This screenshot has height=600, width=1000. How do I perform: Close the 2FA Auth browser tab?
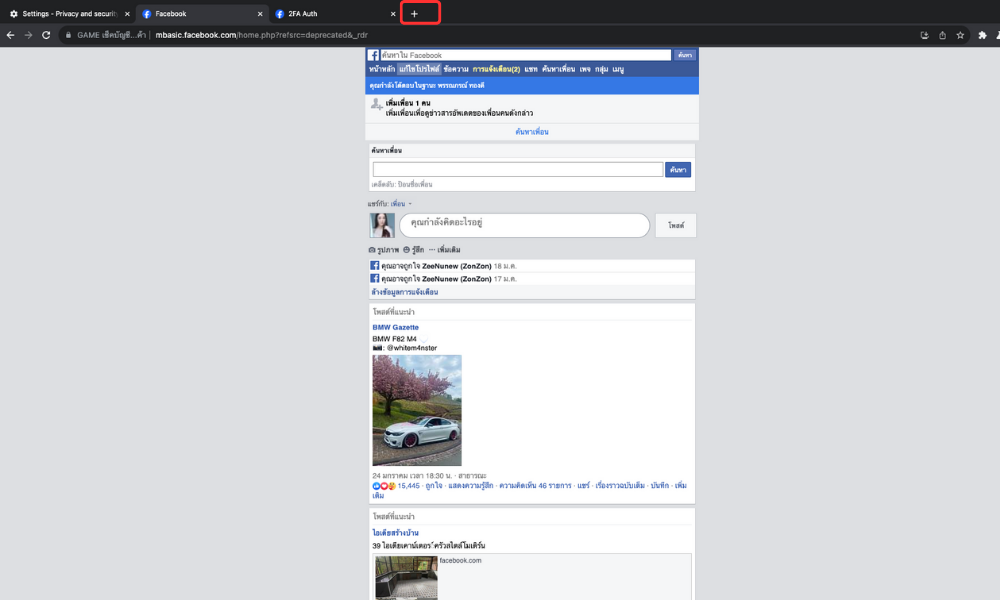(392, 13)
